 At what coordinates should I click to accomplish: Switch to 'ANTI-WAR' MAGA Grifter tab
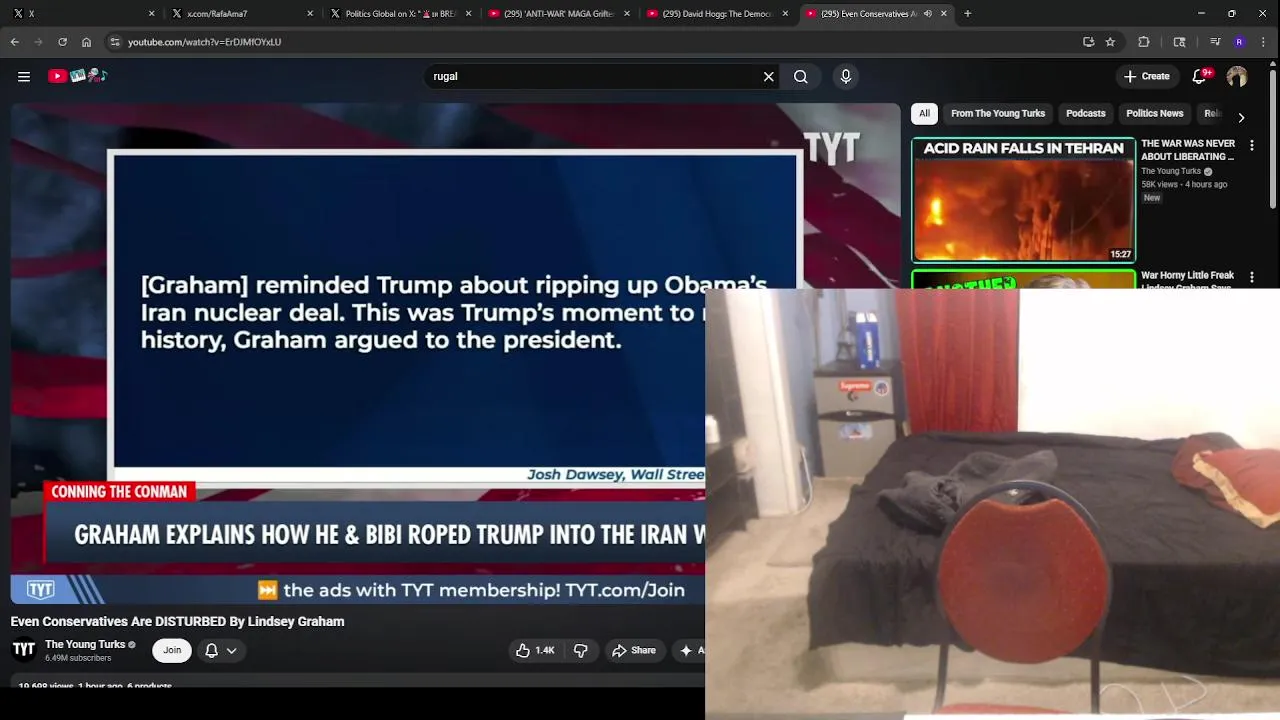tap(558, 14)
